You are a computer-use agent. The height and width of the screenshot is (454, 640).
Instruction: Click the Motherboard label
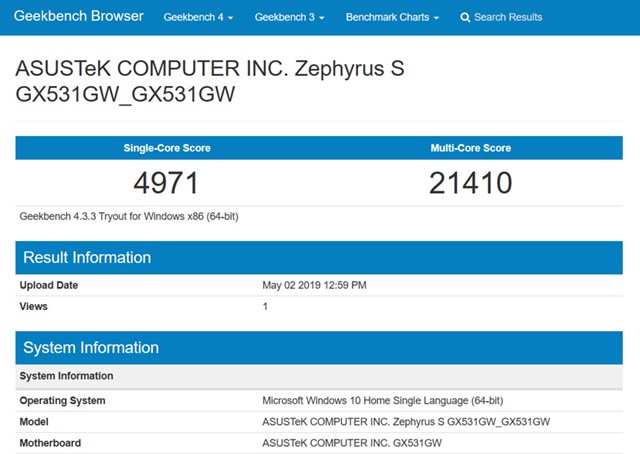(x=50, y=443)
